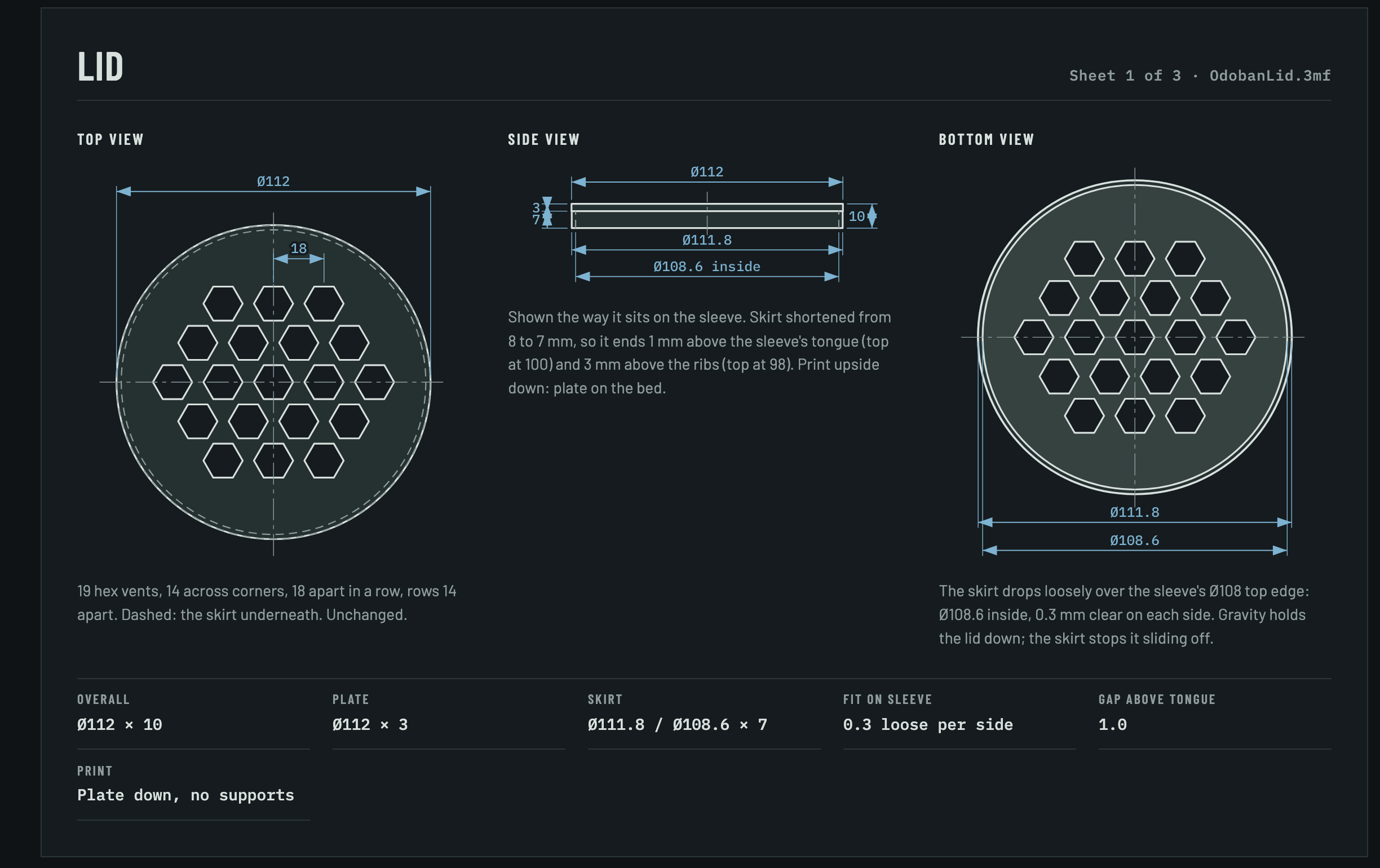Viewport: 1380px width, 868px height.
Task: Click the 'skirt drops loosely' caption paragraph
Action: click(x=1124, y=615)
